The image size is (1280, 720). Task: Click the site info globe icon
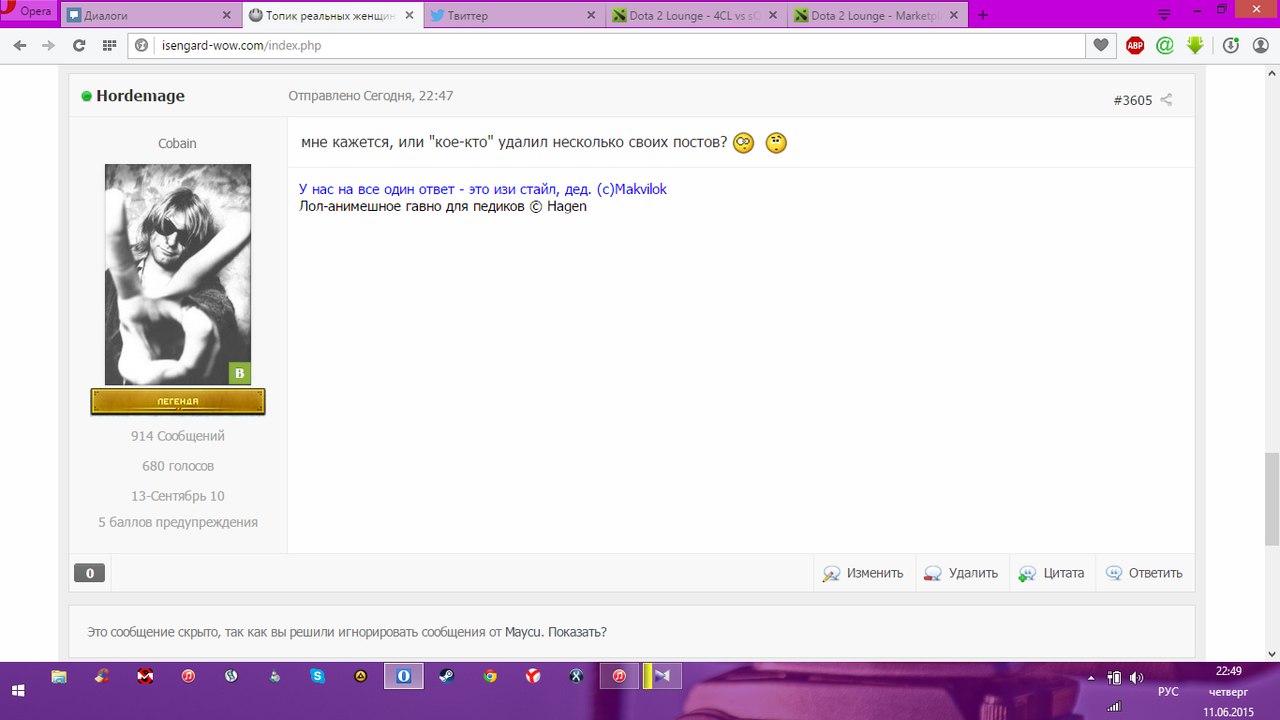point(142,45)
